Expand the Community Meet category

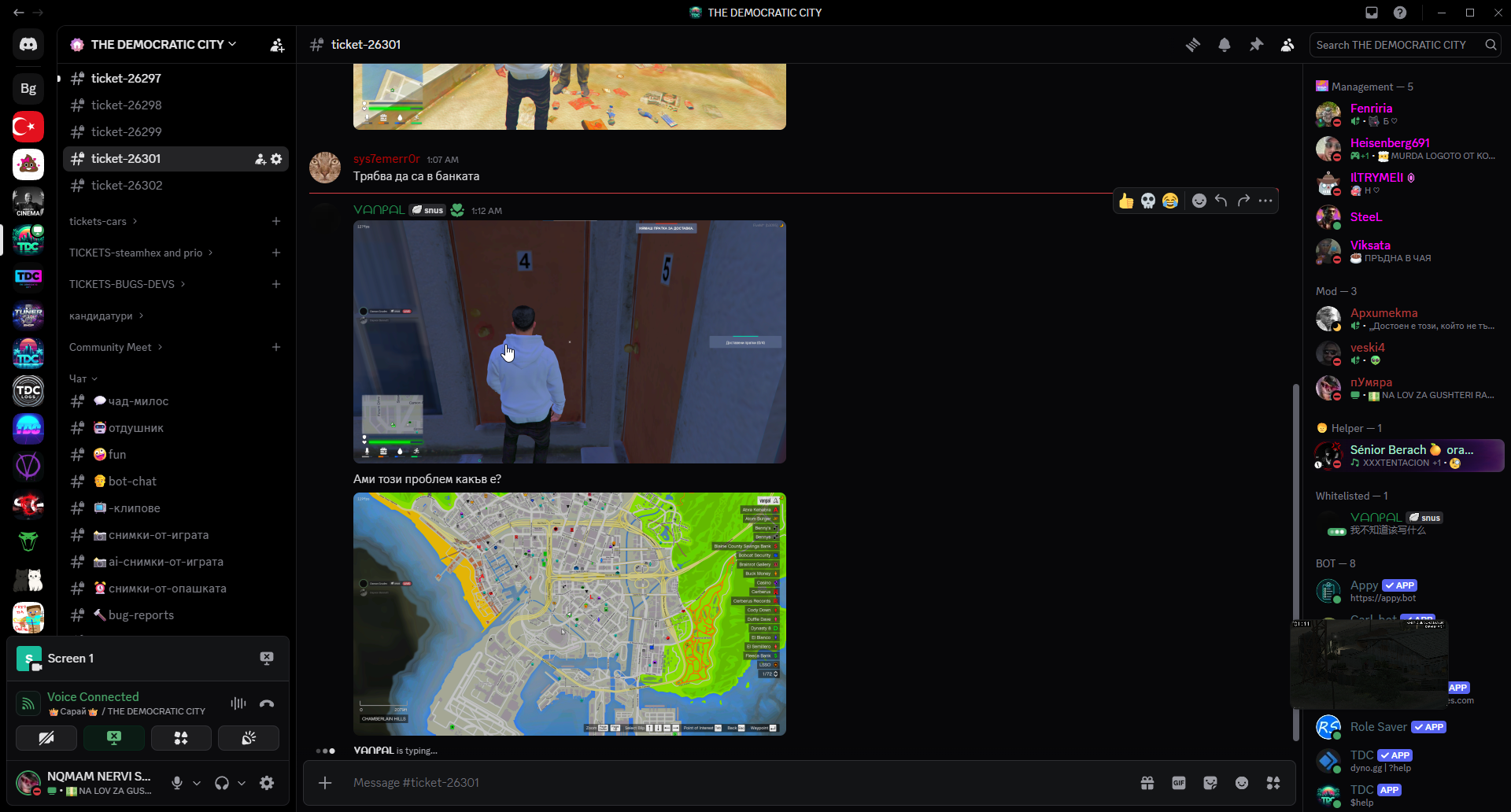116,348
